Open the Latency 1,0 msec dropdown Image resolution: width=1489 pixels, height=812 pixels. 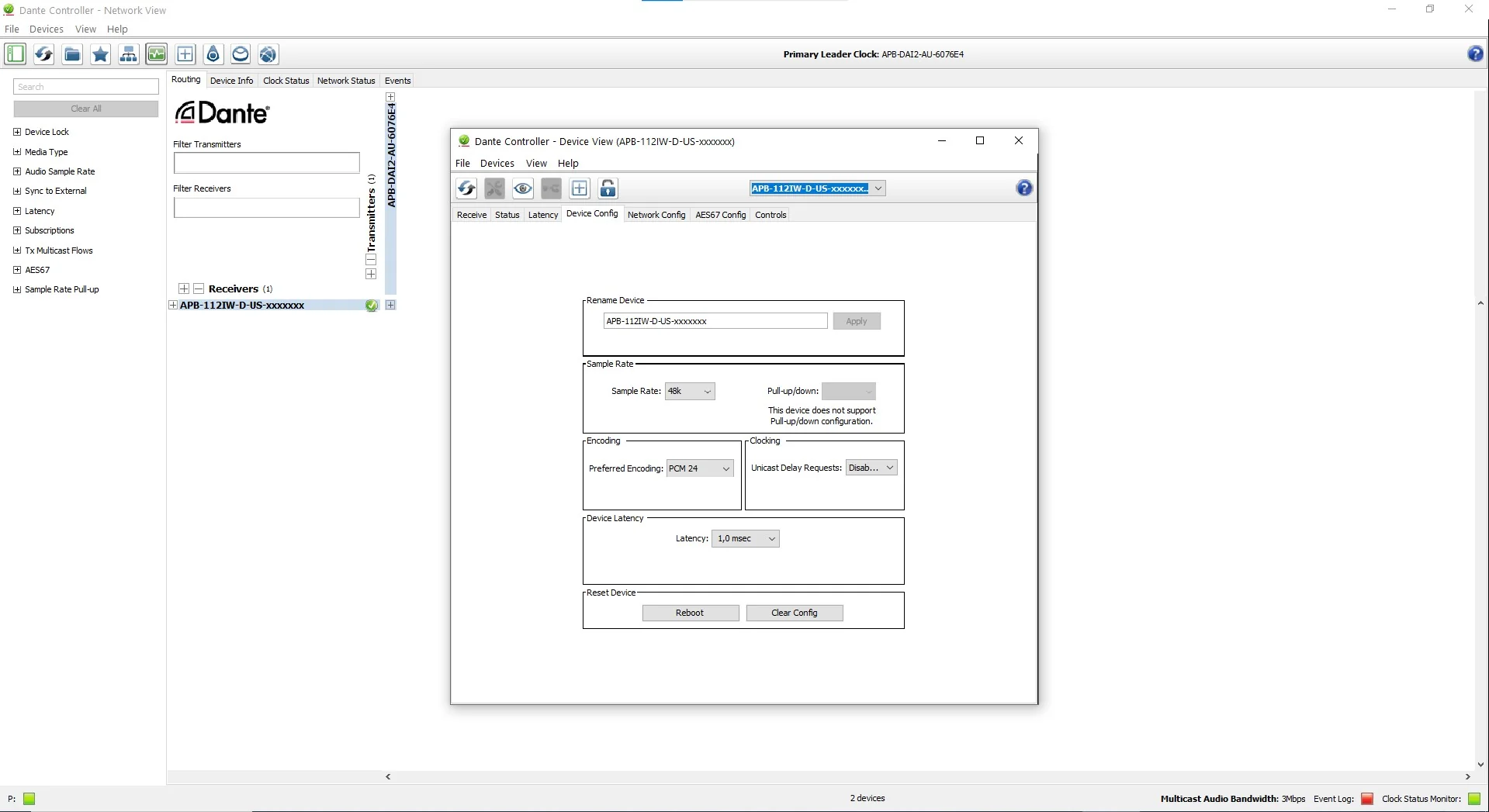745,539
